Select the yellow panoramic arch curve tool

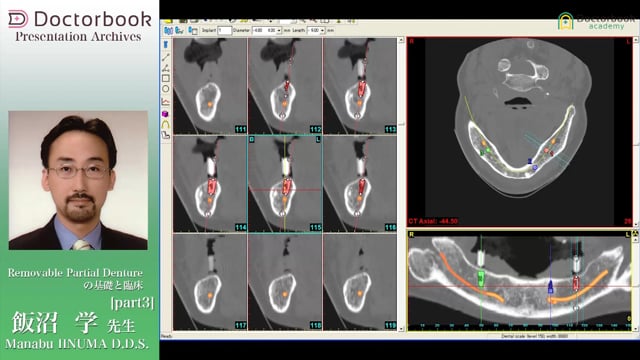[x=166, y=124]
